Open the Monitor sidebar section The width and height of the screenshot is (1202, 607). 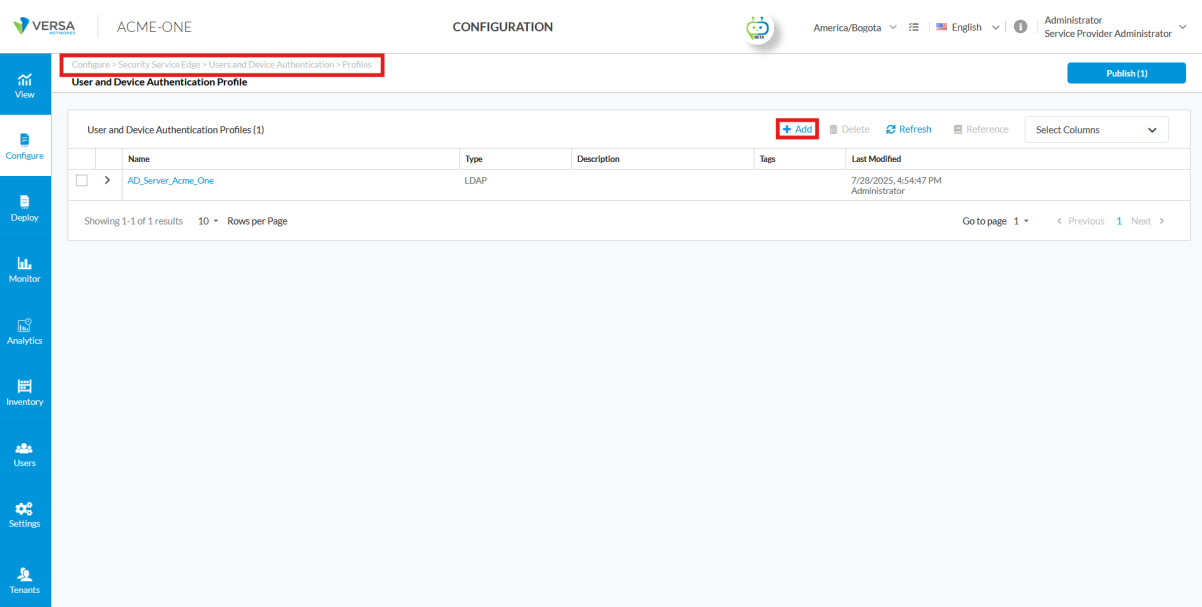25,270
